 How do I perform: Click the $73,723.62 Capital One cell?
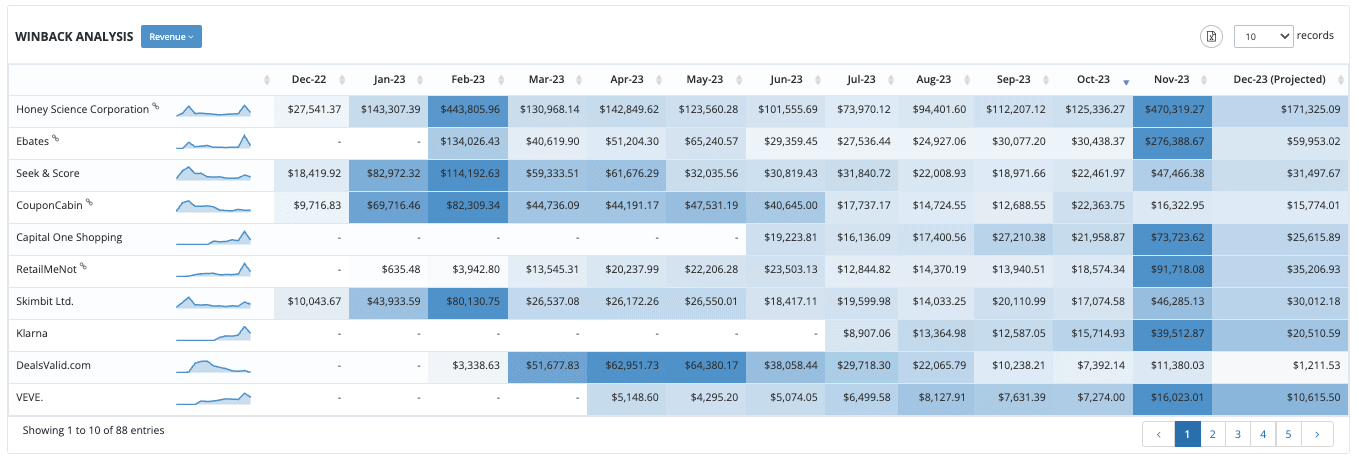click(1172, 237)
